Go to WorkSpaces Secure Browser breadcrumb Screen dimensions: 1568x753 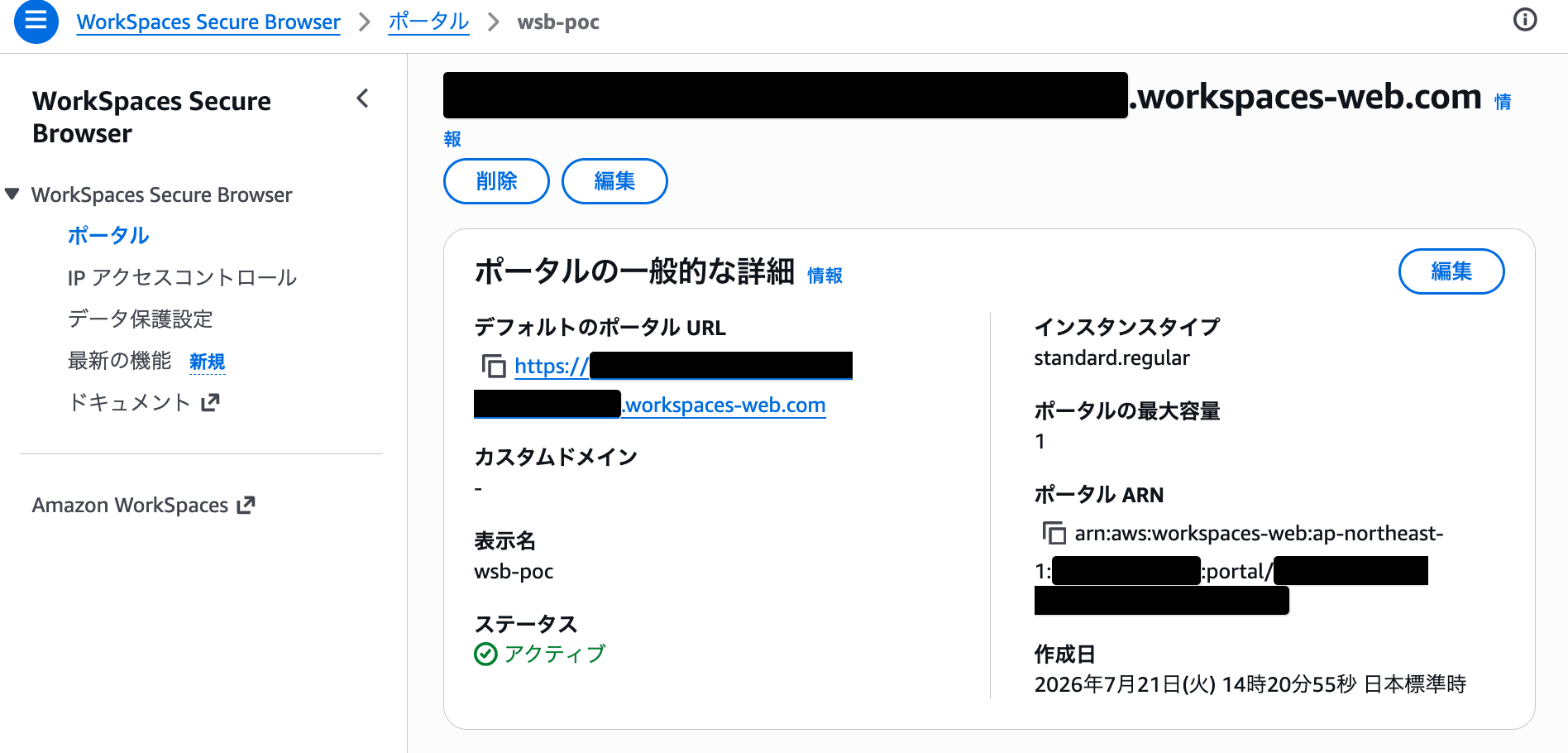tap(208, 22)
